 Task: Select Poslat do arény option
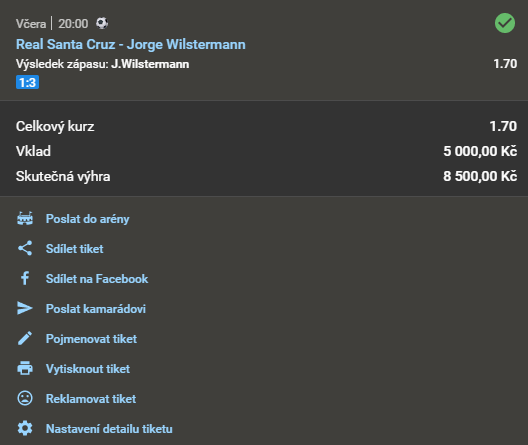click(x=88, y=219)
